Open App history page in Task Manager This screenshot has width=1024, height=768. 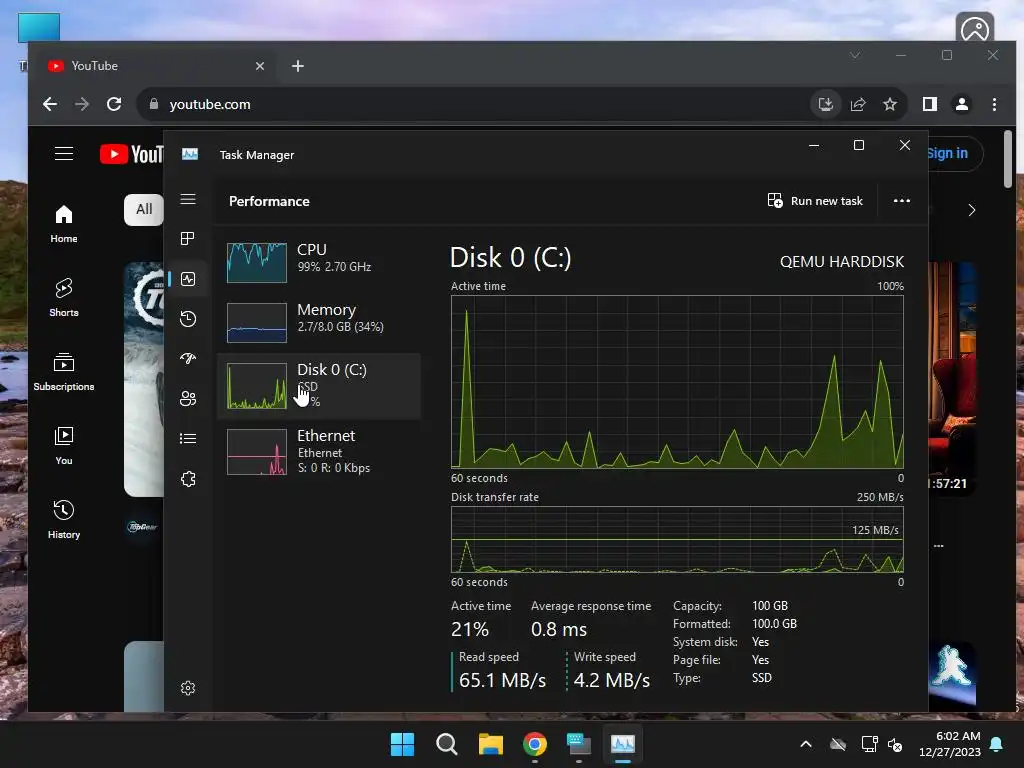click(188, 319)
